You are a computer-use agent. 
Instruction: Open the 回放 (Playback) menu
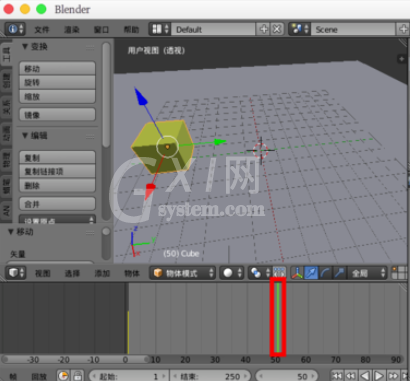pyautogui.click(x=39, y=377)
